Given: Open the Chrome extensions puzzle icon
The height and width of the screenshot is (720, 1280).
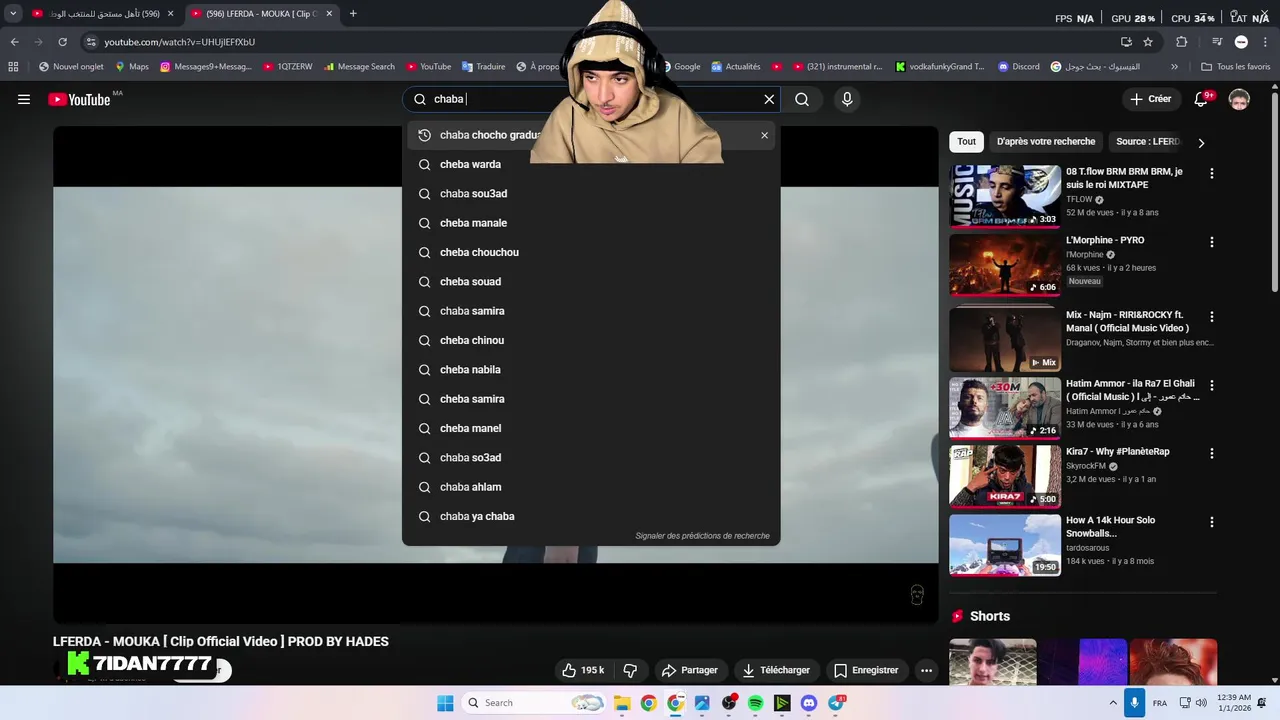Looking at the screenshot, I should tap(1182, 42).
